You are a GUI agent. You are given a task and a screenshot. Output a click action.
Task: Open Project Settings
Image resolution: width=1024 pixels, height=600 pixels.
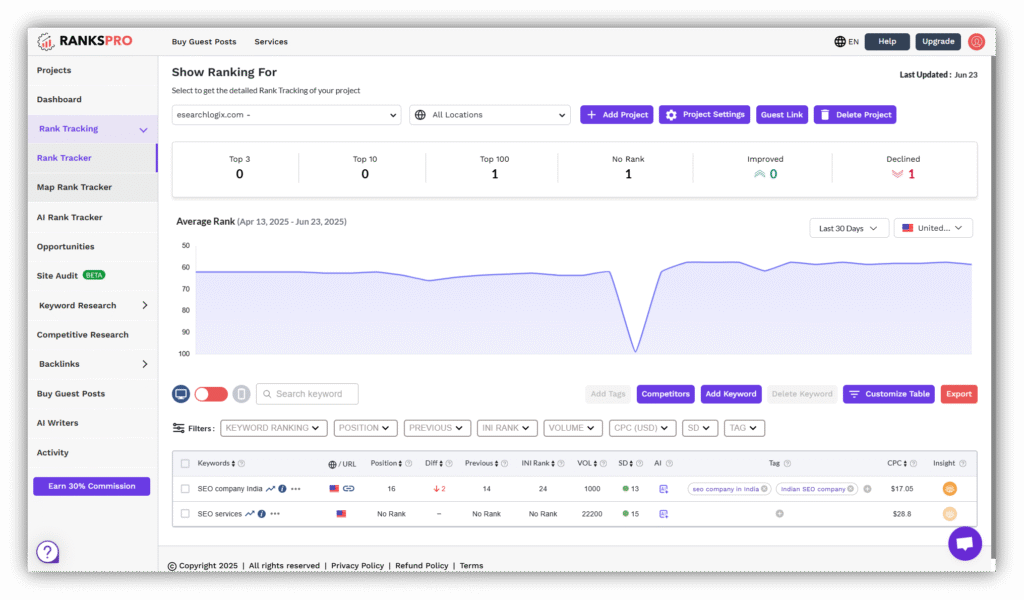[704, 115]
